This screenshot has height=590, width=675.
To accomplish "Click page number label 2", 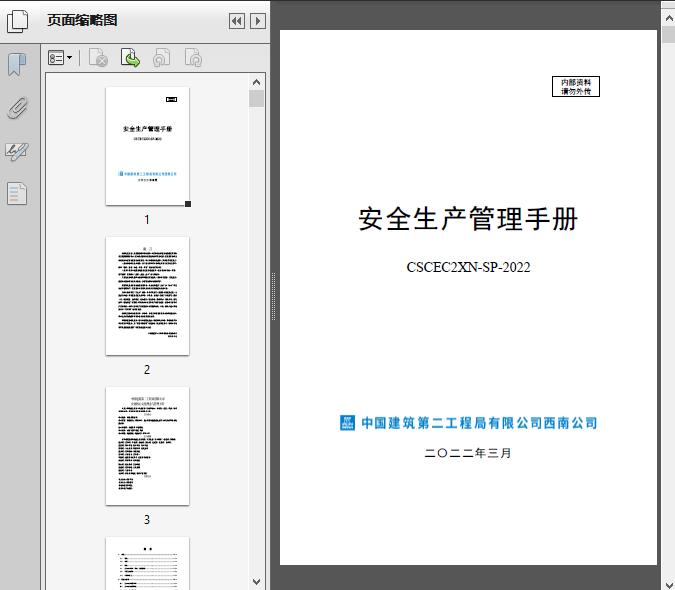I will (x=147, y=370).
